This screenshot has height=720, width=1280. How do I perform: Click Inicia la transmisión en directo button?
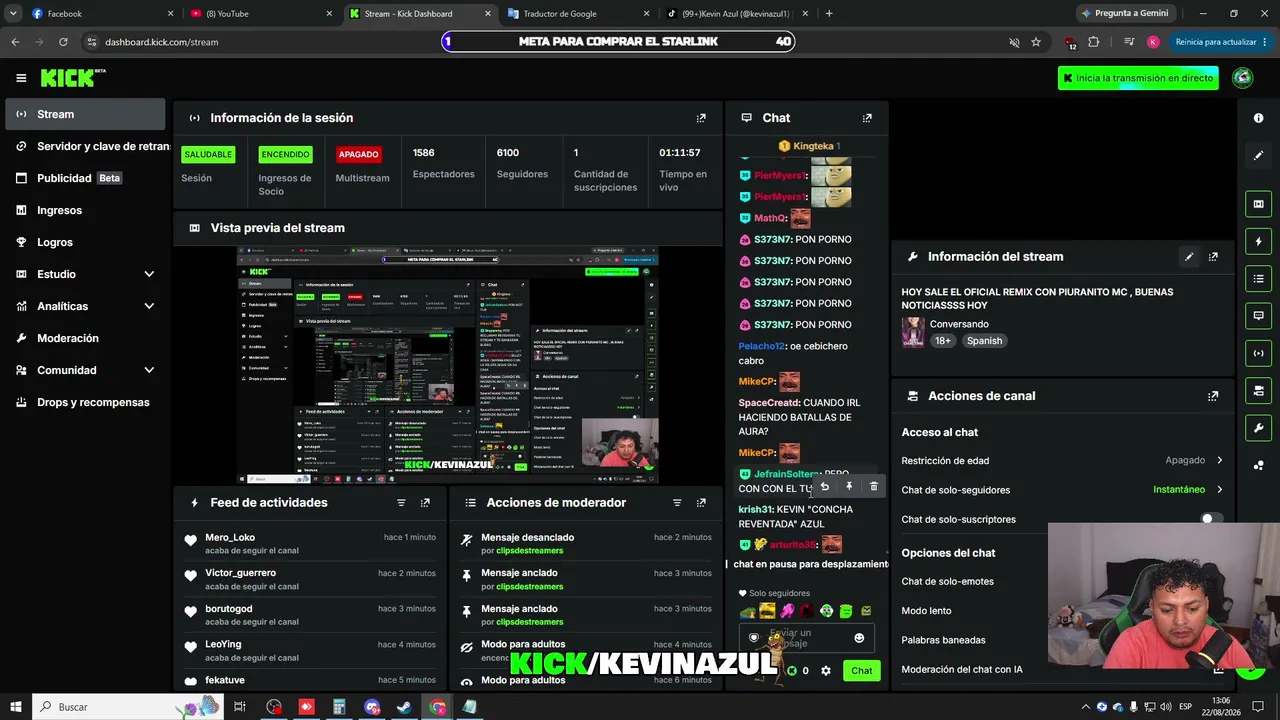(x=1138, y=78)
